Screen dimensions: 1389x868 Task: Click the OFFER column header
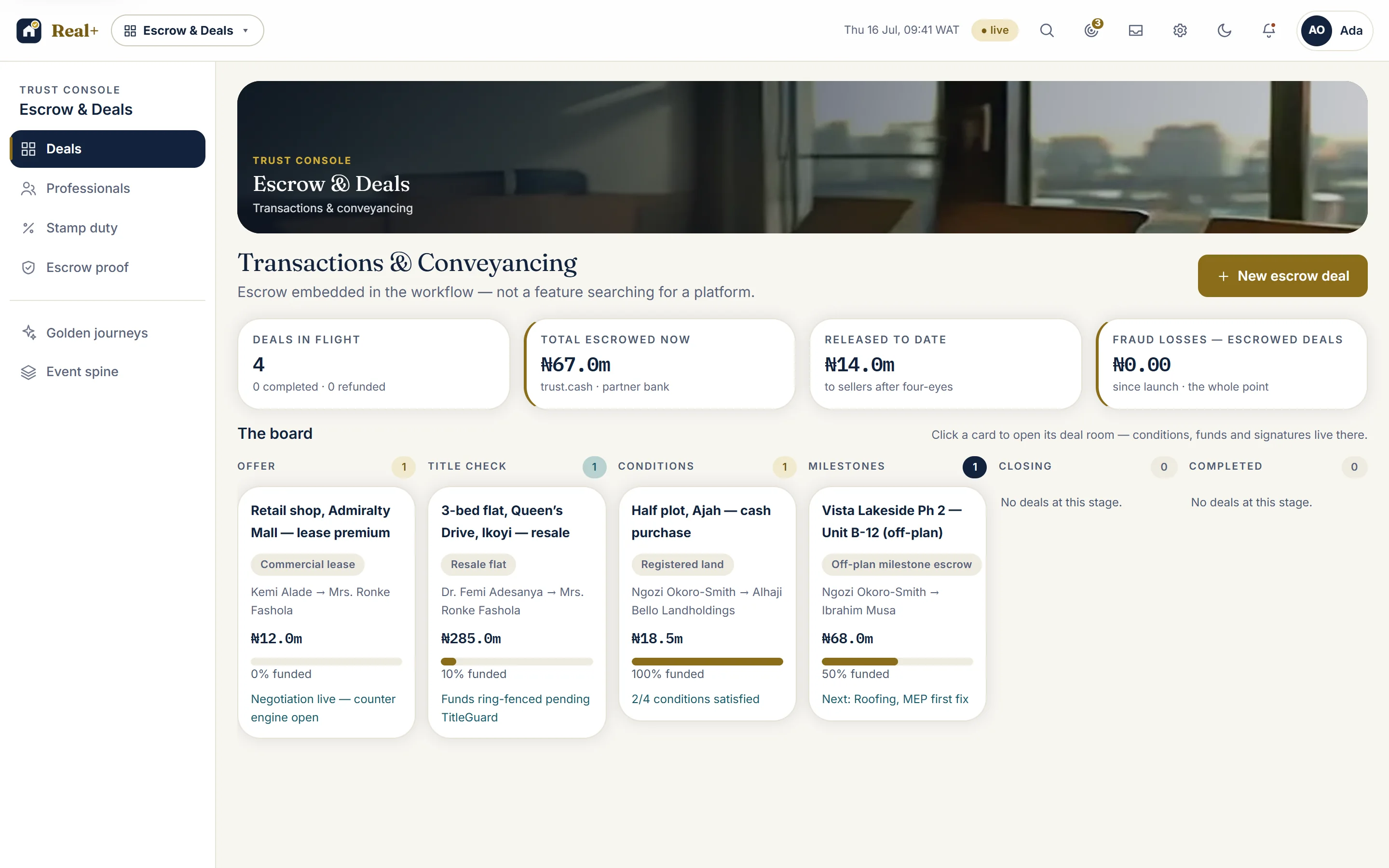tap(257, 467)
